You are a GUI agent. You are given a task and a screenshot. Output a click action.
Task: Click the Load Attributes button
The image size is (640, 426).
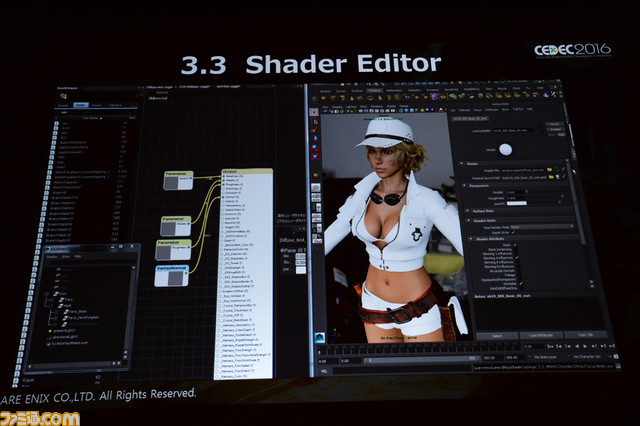click(x=541, y=335)
